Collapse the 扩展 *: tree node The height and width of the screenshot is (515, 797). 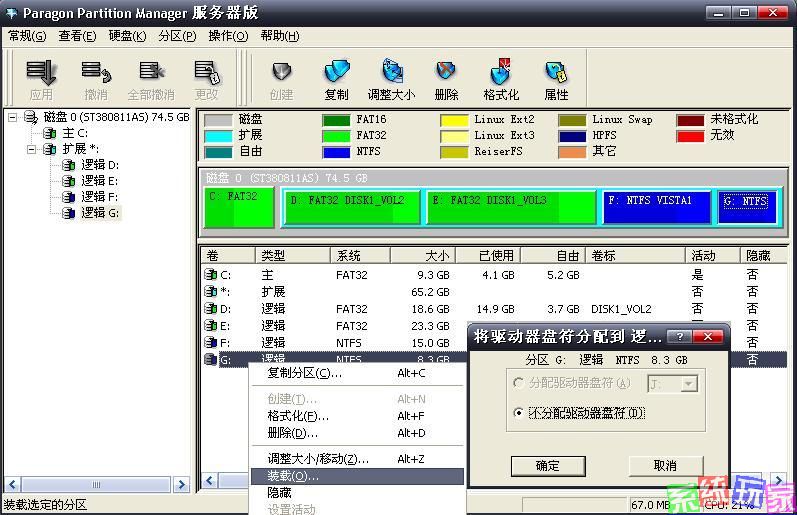pyautogui.click(x=32, y=149)
